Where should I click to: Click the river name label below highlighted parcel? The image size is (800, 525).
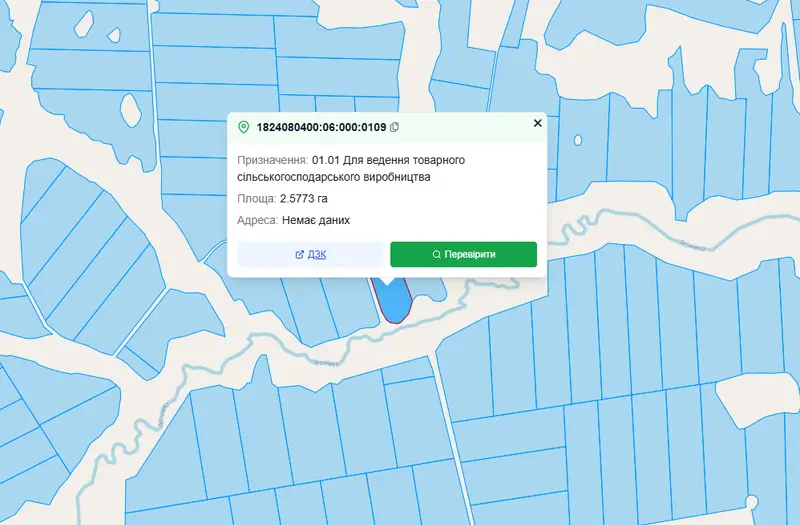326,363
